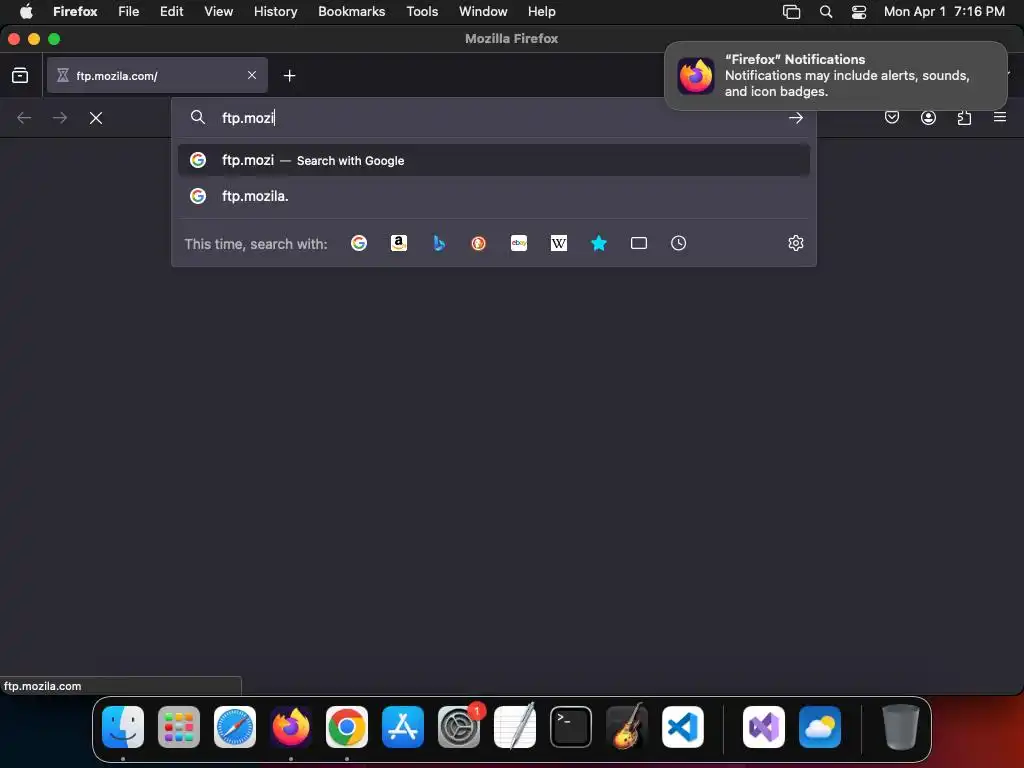Open the Bookmarks menu

click(x=351, y=11)
